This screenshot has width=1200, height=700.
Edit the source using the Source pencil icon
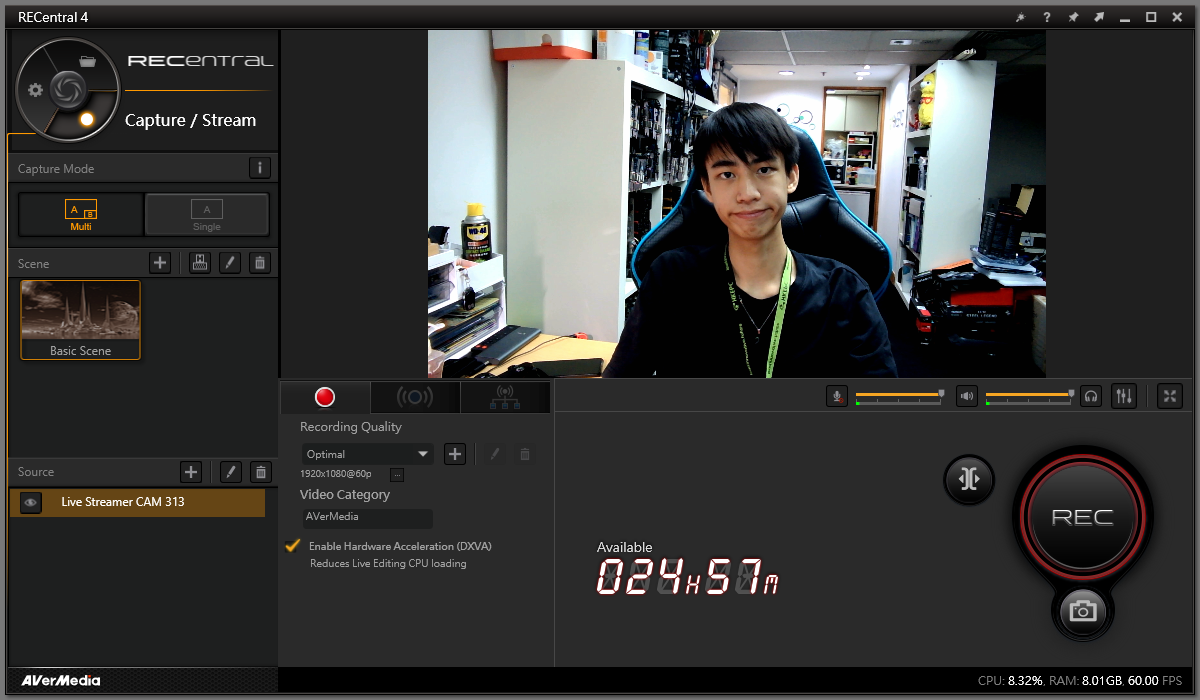tap(230, 472)
